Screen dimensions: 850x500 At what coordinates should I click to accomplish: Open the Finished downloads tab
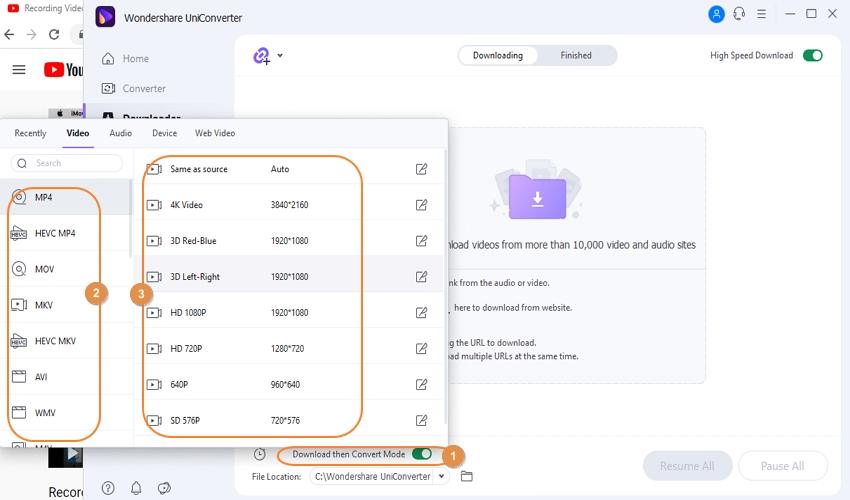tap(575, 56)
